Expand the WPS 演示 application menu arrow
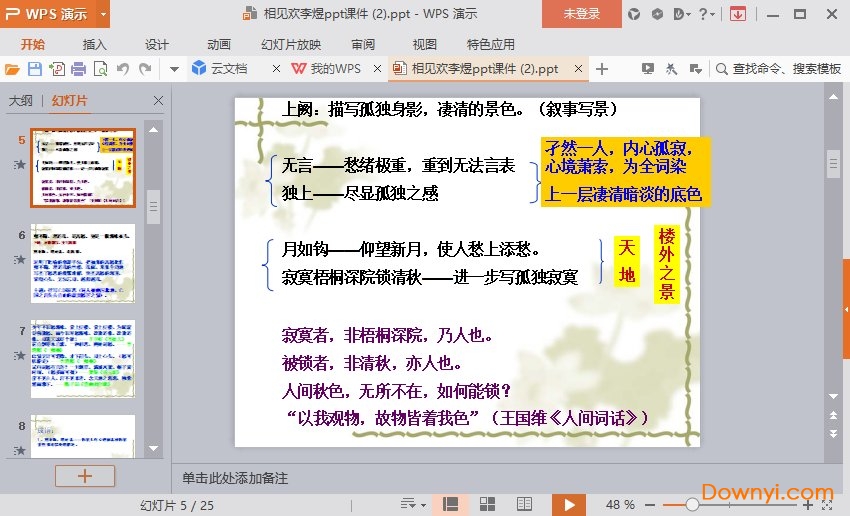 [104, 14]
